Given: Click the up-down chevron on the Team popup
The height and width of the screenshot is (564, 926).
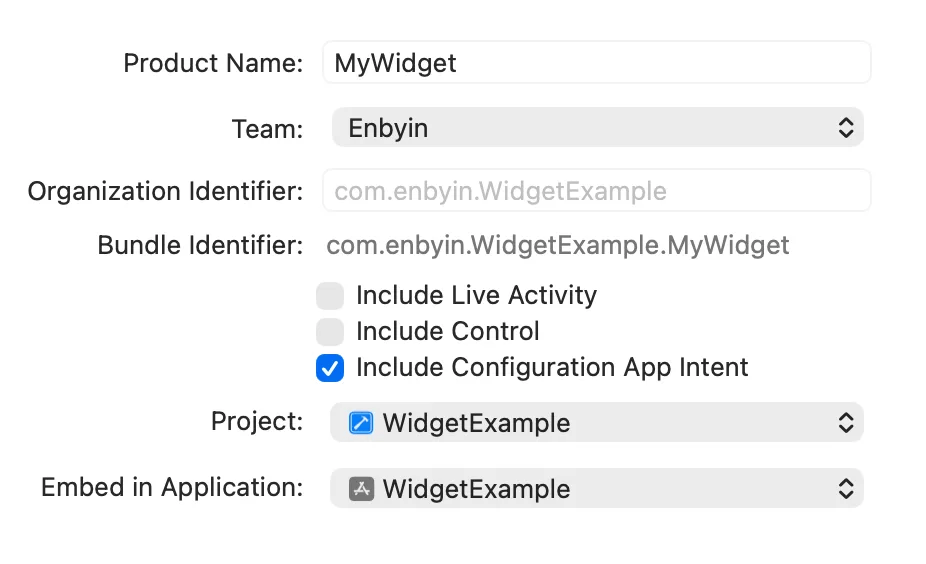Looking at the screenshot, I should pyautogui.click(x=845, y=128).
